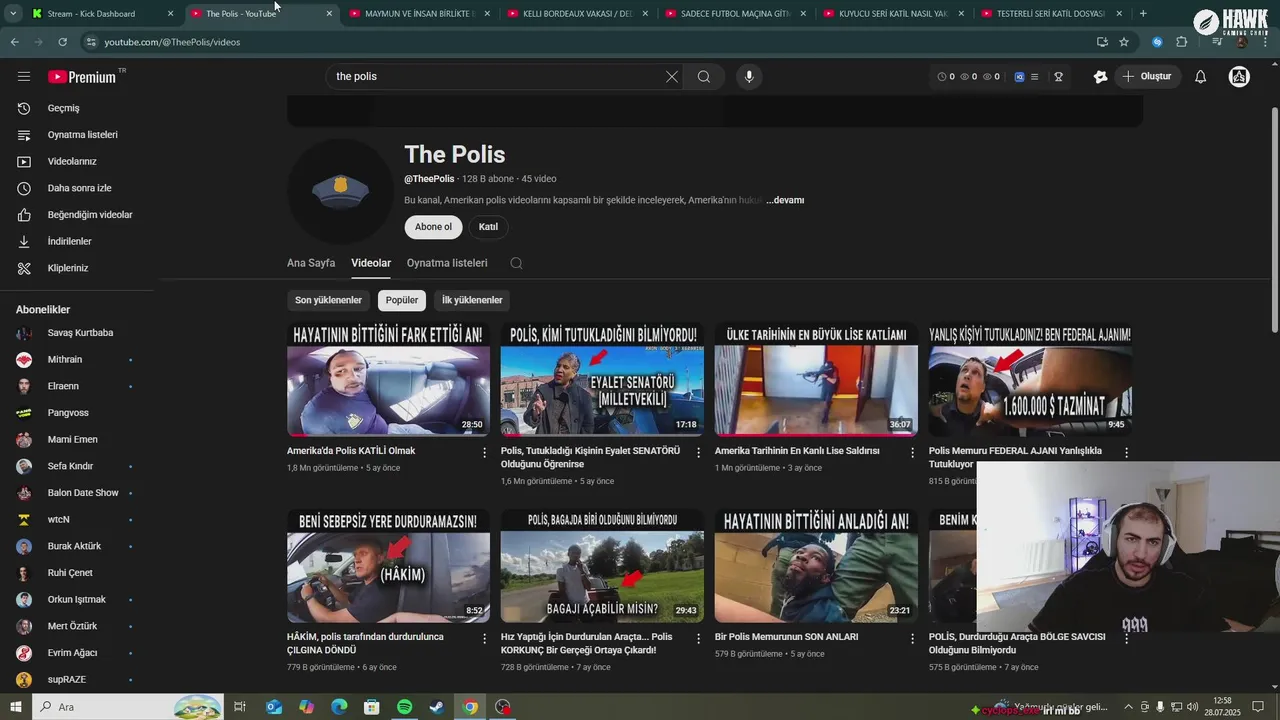This screenshot has height=720, width=1280.
Task: Switch to MAYMUN VE İNSAN browser tab
Action: click(421, 14)
